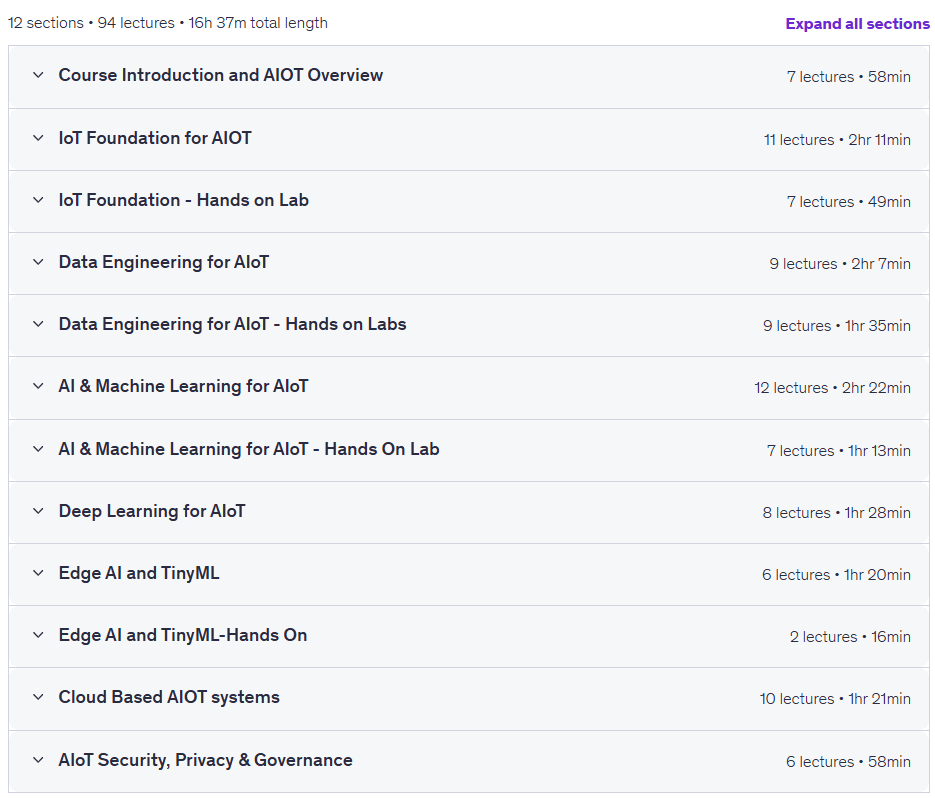Expand chevron for Course Introduction and AIOT Overview
This screenshot has height=798, width=935.
tap(38, 75)
